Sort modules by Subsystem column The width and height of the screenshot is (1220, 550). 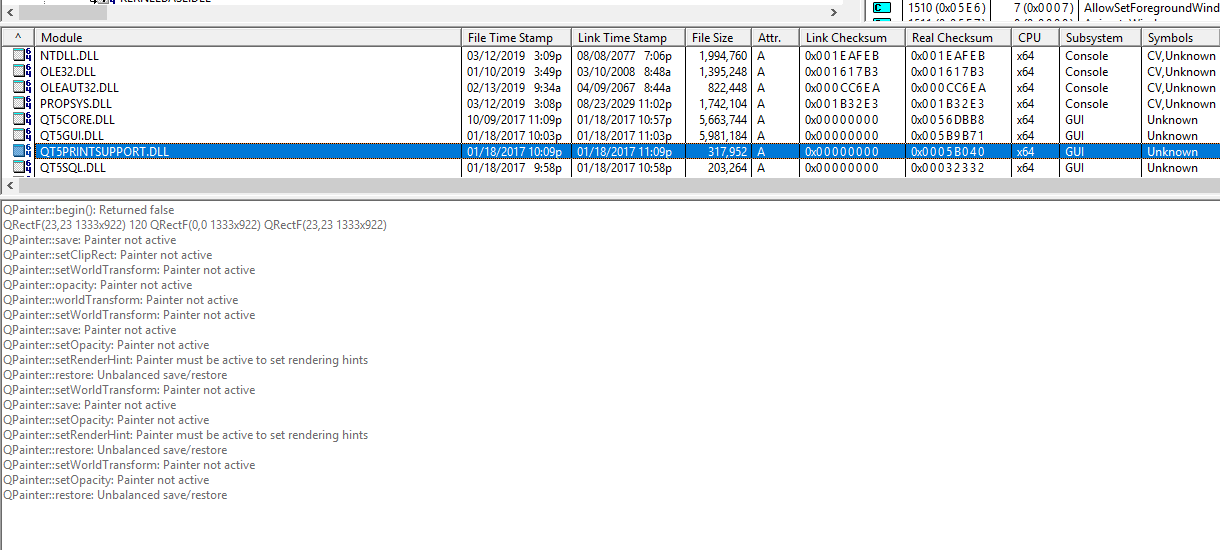pyautogui.click(x=1099, y=38)
